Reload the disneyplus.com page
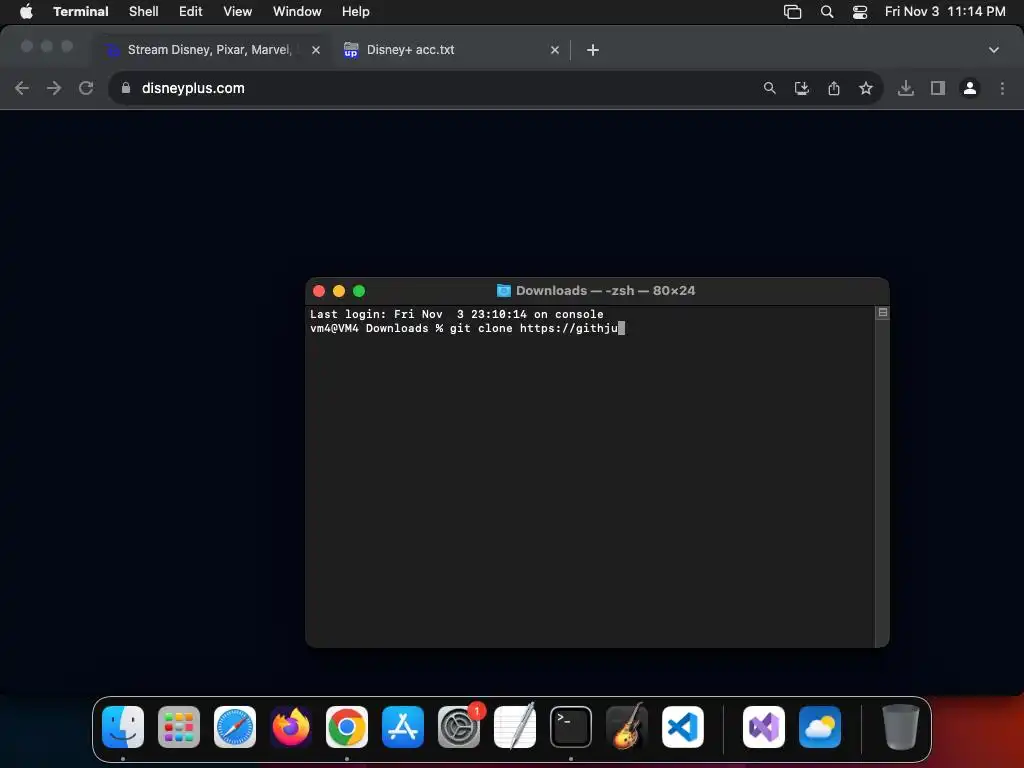Image resolution: width=1024 pixels, height=768 pixels. click(86, 88)
